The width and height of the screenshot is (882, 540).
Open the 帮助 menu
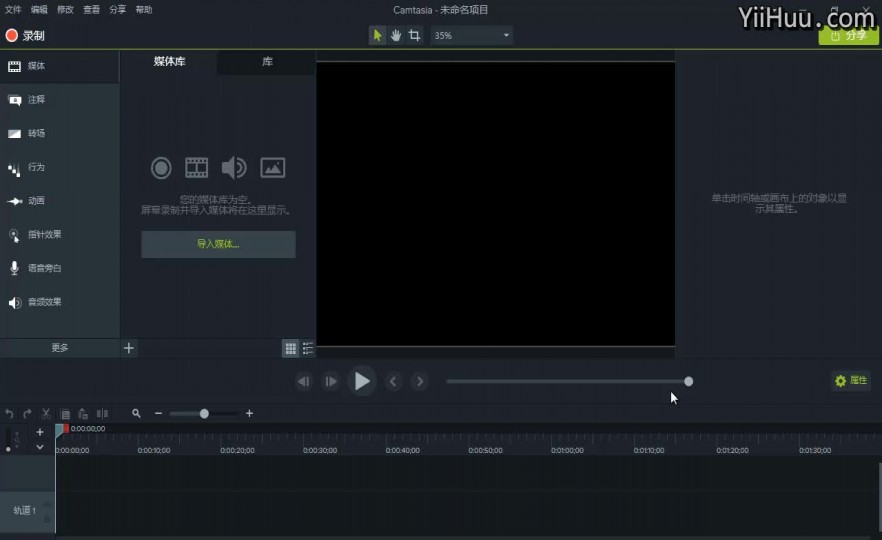pos(144,10)
